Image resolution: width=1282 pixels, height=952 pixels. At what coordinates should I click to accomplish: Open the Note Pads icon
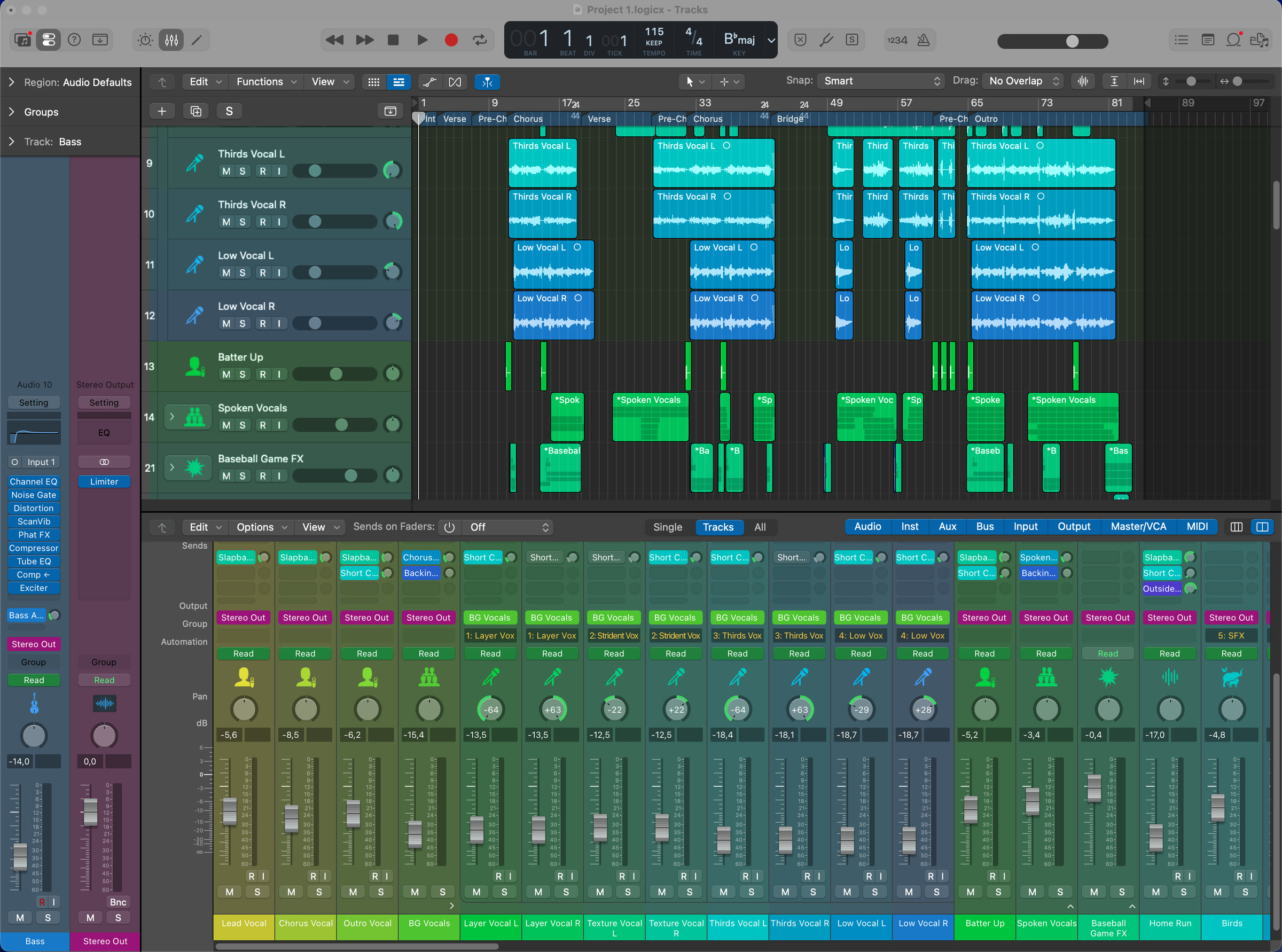[x=1208, y=40]
